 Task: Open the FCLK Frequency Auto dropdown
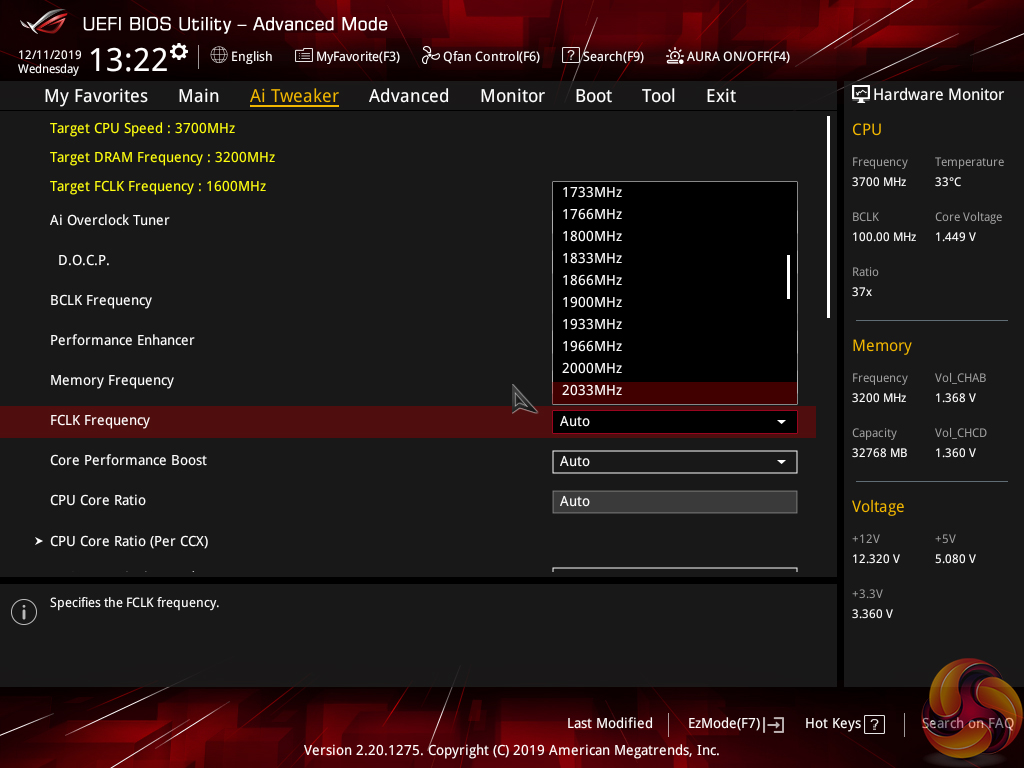point(674,421)
